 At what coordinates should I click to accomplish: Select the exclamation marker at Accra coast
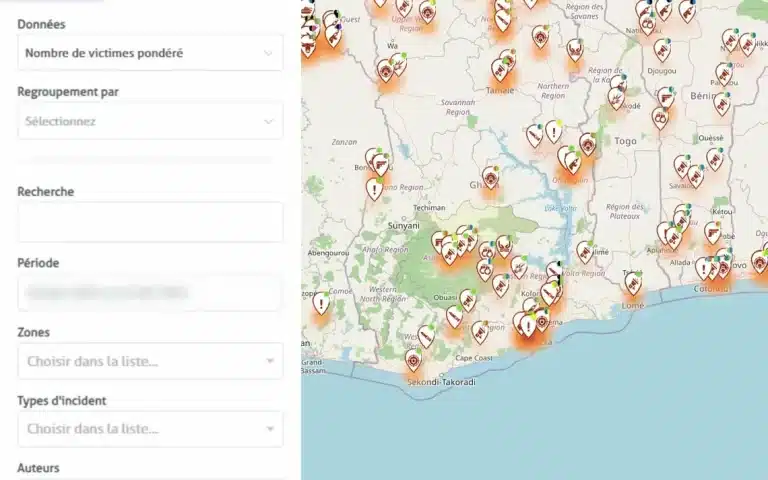tap(528, 326)
